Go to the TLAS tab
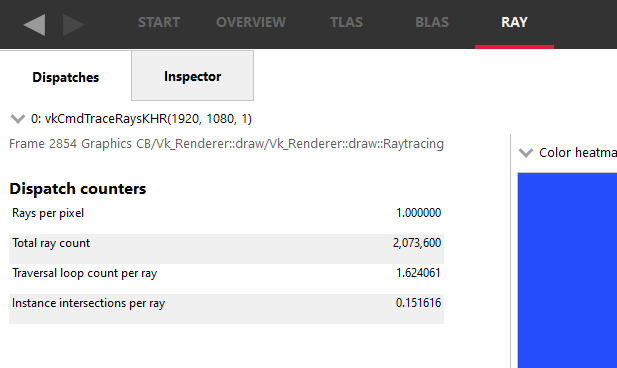This screenshot has height=368, width=617. 346,22
